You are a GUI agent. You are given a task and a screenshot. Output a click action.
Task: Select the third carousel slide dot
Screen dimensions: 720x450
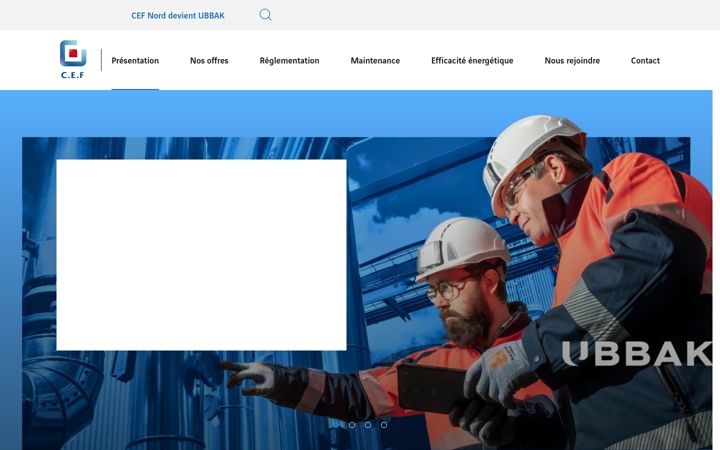(x=384, y=425)
